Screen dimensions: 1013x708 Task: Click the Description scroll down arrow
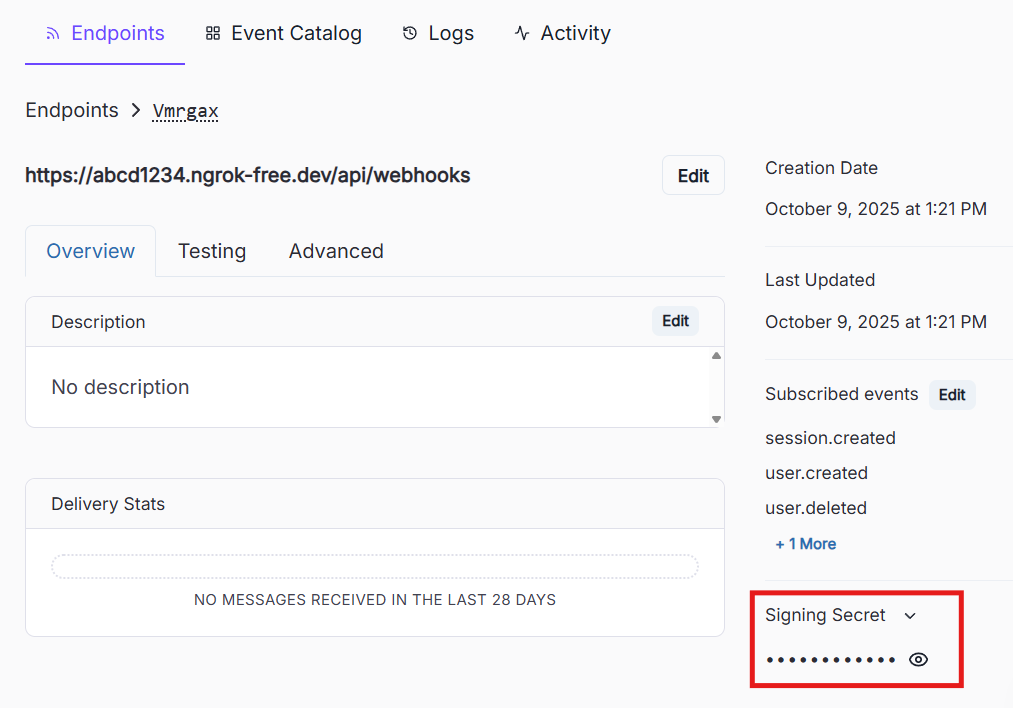pyautogui.click(x=716, y=419)
